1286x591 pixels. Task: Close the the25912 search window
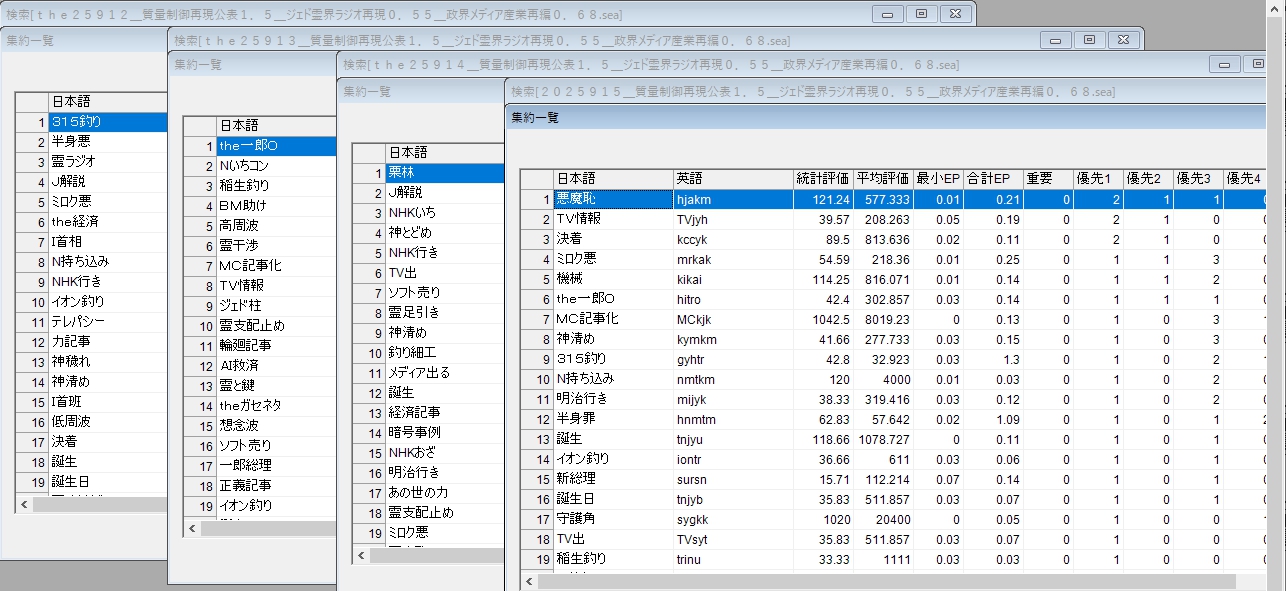(955, 14)
